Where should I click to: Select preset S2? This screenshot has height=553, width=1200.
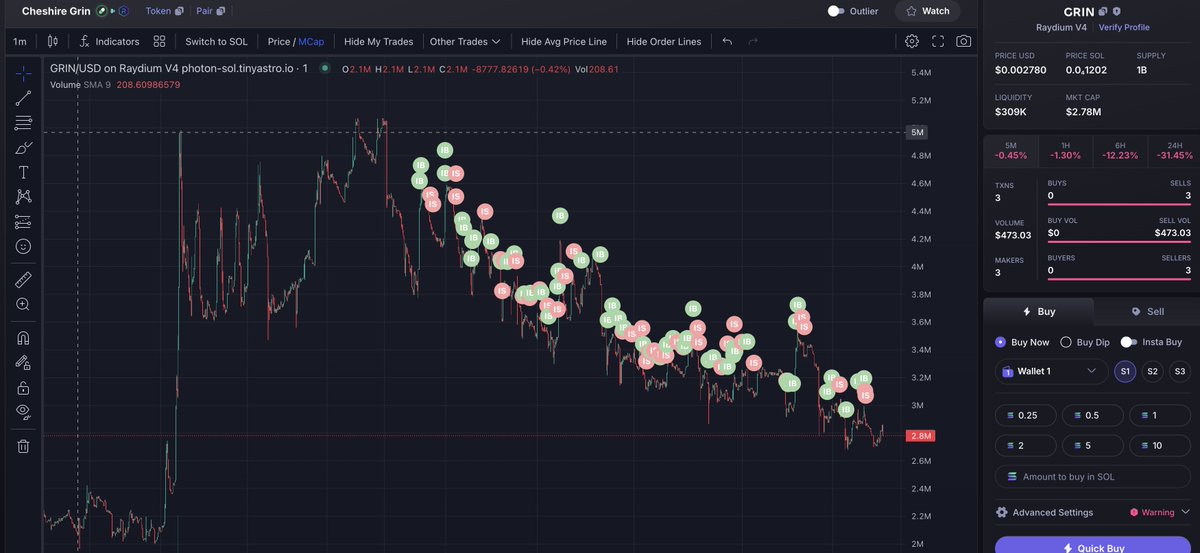pyautogui.click(x=1153, y=371)
